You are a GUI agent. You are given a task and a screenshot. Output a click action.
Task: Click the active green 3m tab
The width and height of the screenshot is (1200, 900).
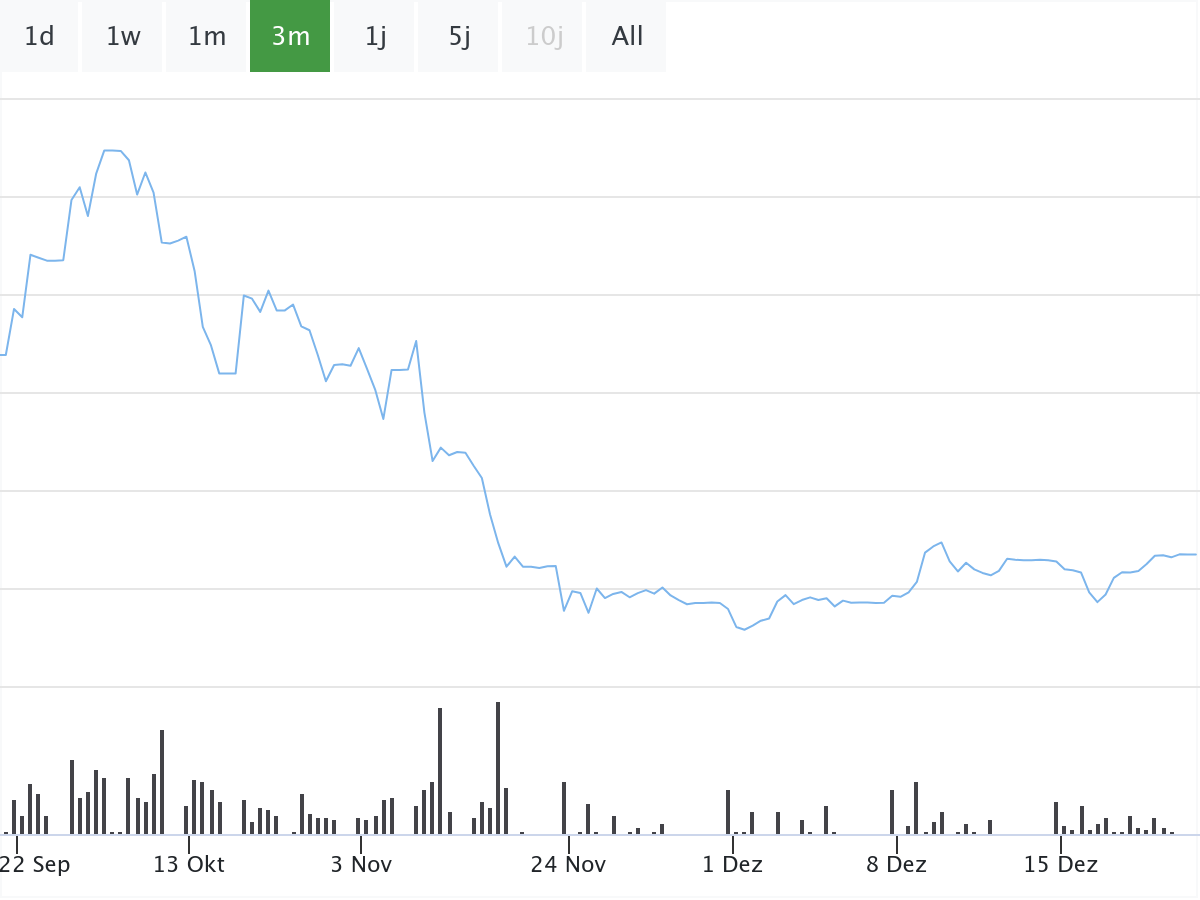(290, 36)
